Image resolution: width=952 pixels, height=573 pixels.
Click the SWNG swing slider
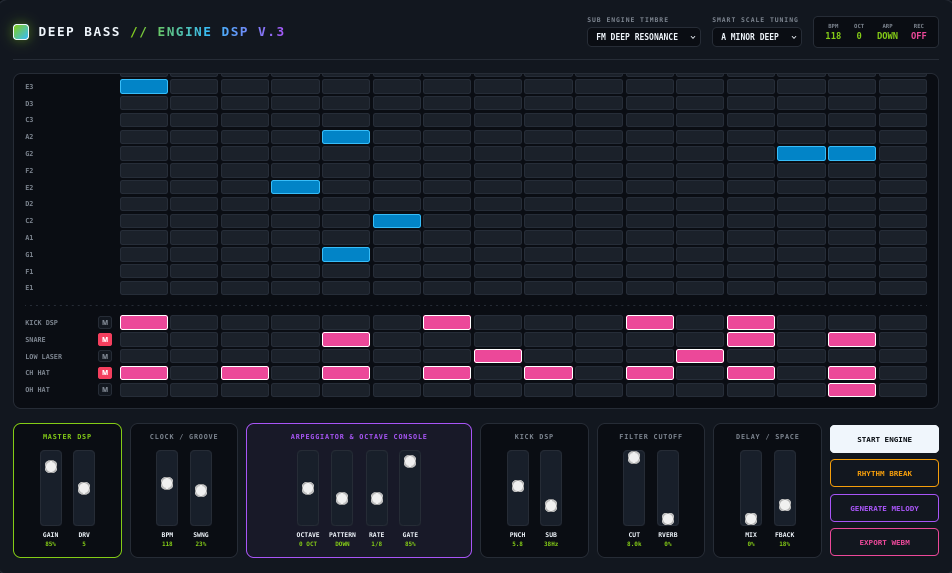[x=201, y=488]
